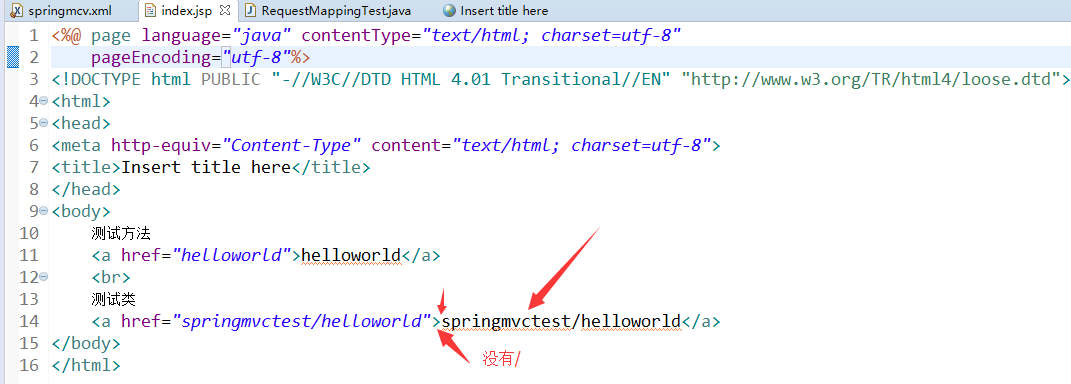
Task: Click the loose.dtd URL string on line 3
Action: (x=871, y=79)
